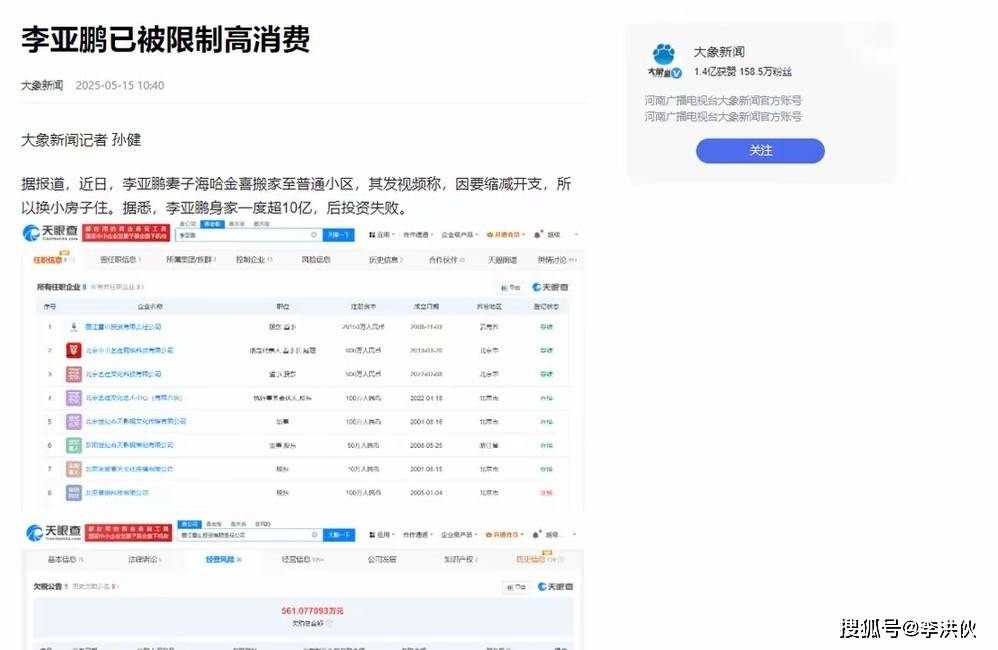This screenshot has height=650, width=998.
Task: Switch to the 曾任职信息 tab
Action: pos(120,260)
